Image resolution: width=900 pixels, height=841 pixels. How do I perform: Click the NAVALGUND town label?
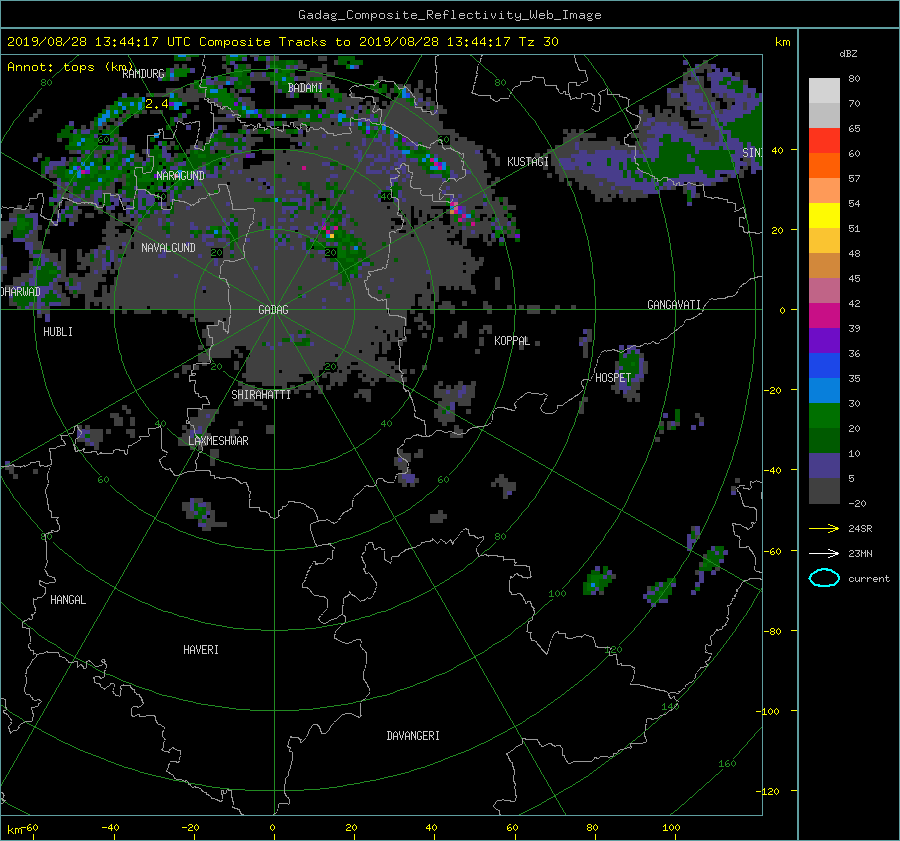[168, 247]
